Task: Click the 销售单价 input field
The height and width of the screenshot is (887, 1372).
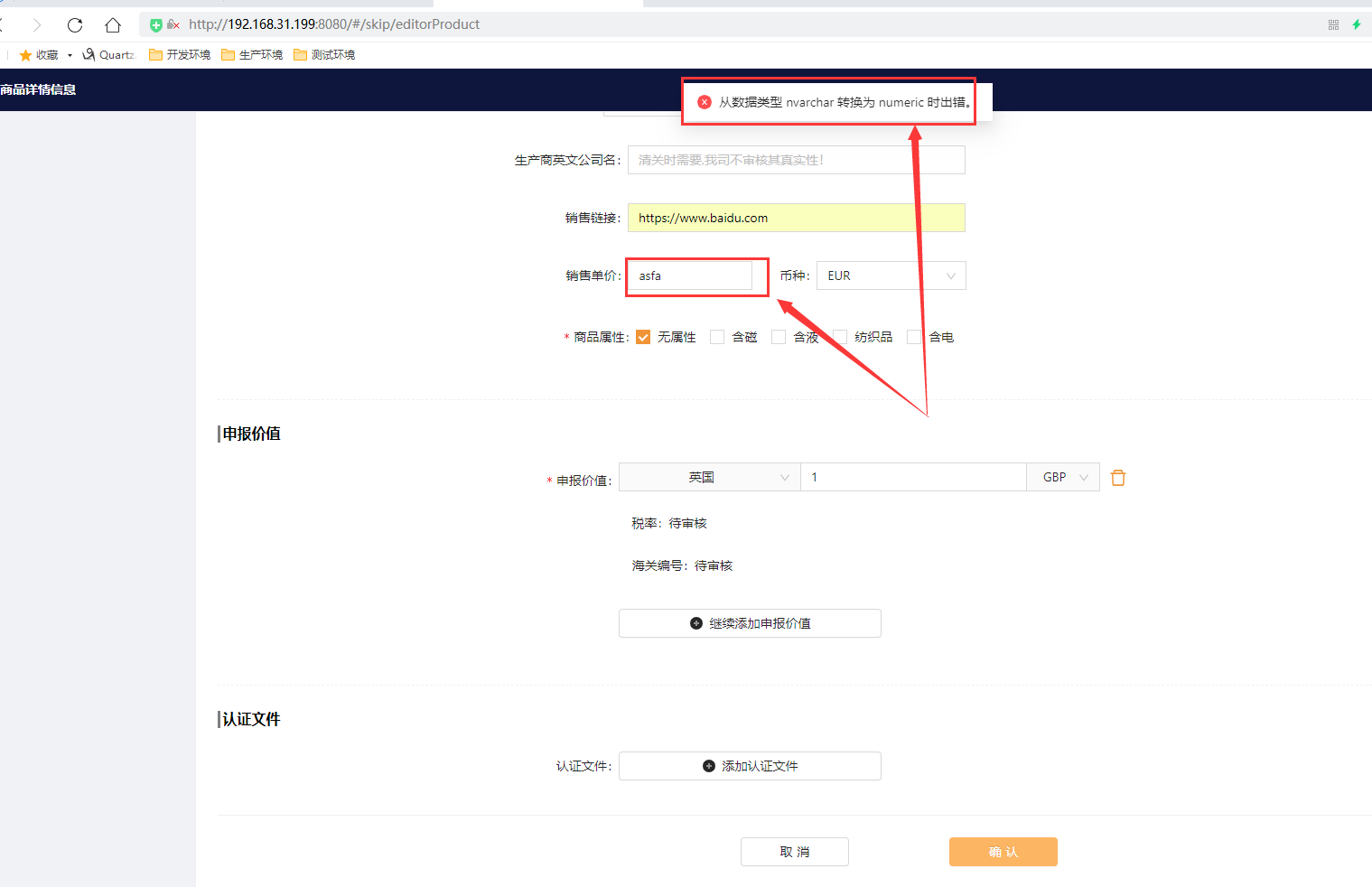Action: click(x=690, y=275)
